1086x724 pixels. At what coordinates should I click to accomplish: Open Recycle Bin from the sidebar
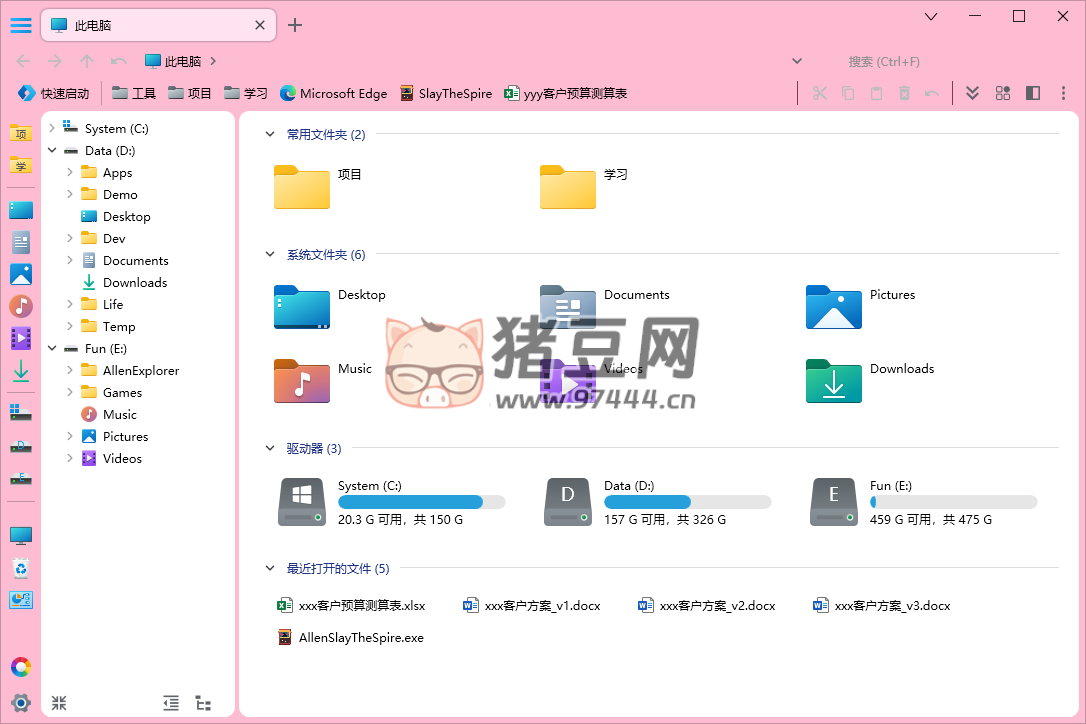tap(21, 568)
